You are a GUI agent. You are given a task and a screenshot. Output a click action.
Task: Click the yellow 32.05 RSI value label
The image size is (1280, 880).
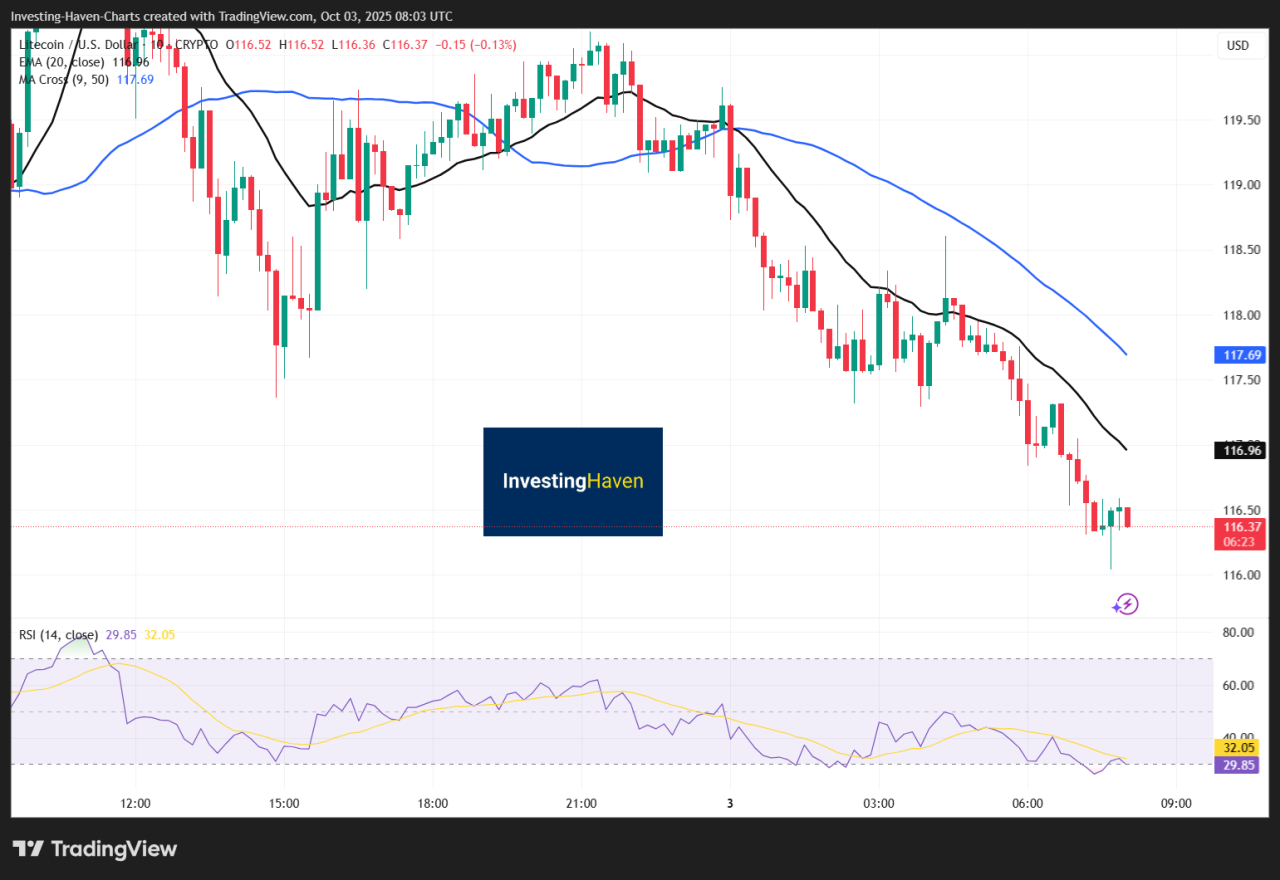(1240, 747)
